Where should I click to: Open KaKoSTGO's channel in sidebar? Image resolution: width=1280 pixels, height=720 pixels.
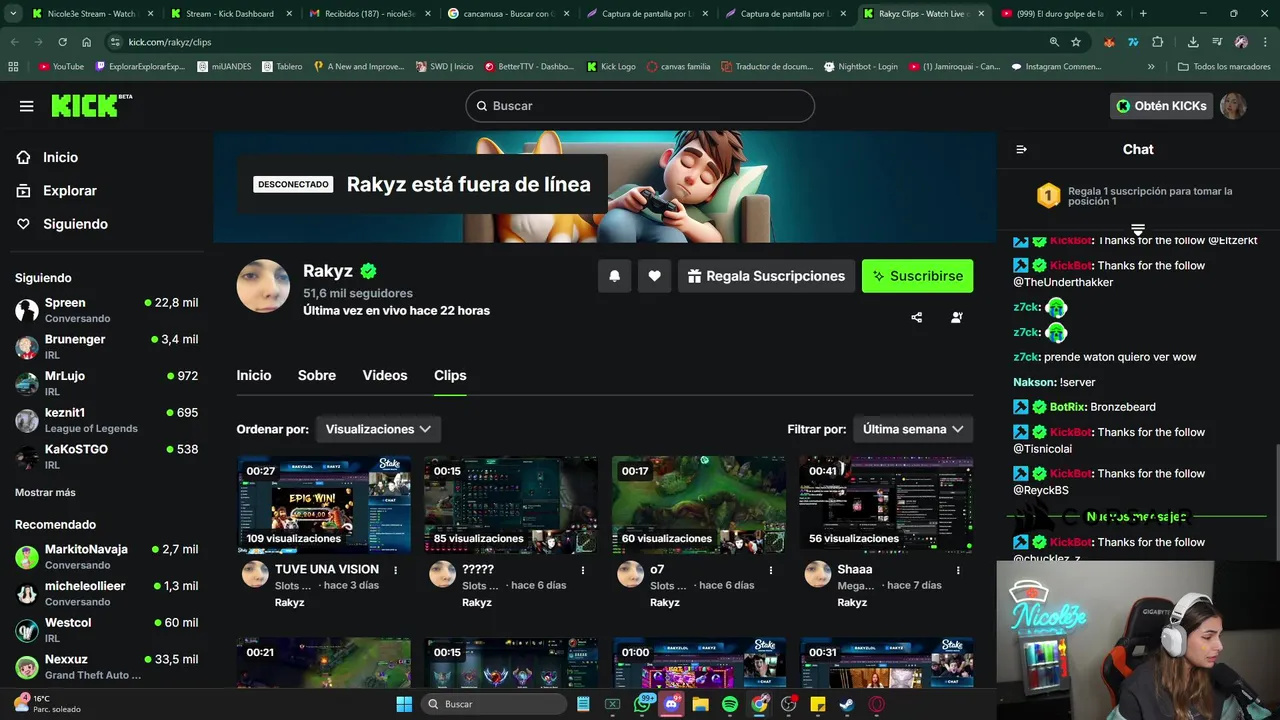pos(106,457)
